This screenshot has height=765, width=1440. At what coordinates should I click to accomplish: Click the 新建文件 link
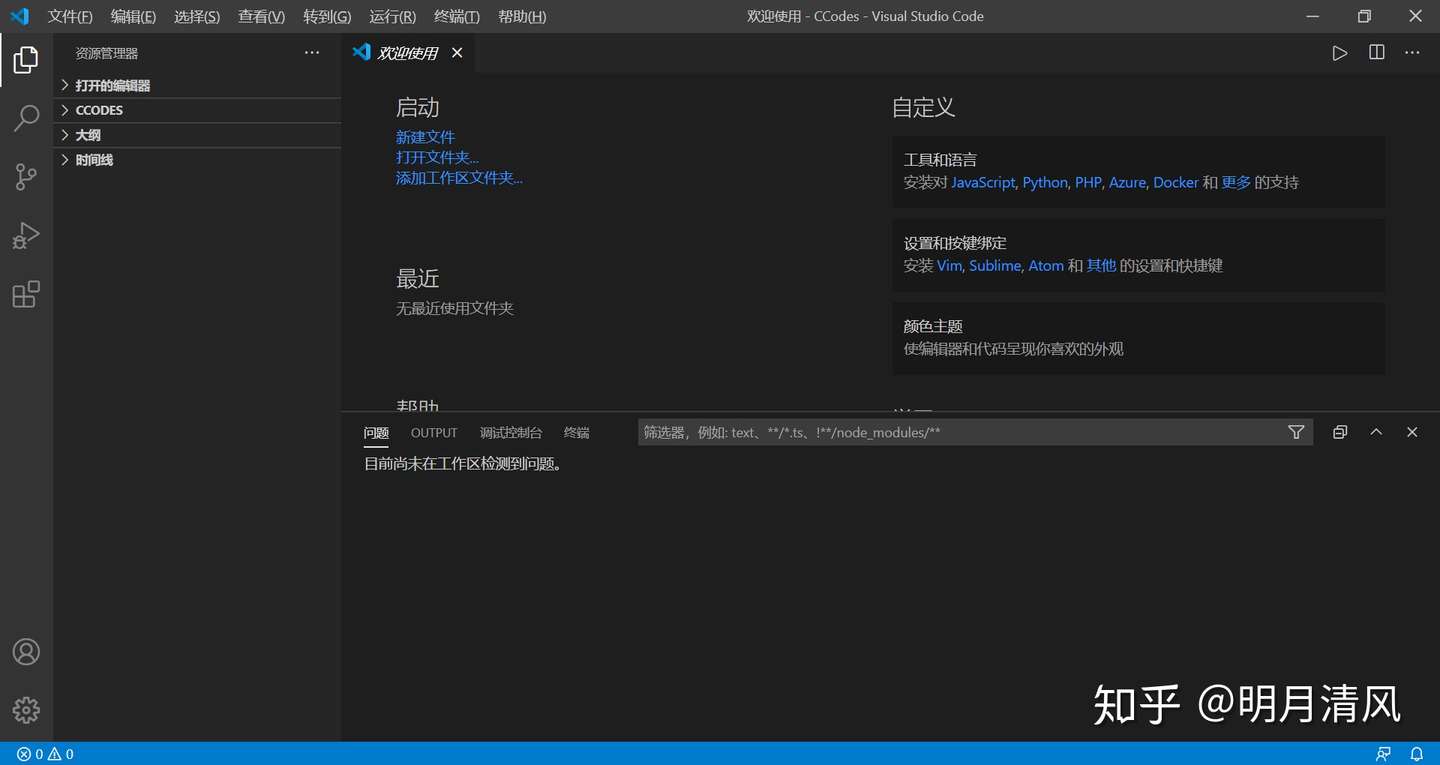pyautogui.click(x=425, y=137)
